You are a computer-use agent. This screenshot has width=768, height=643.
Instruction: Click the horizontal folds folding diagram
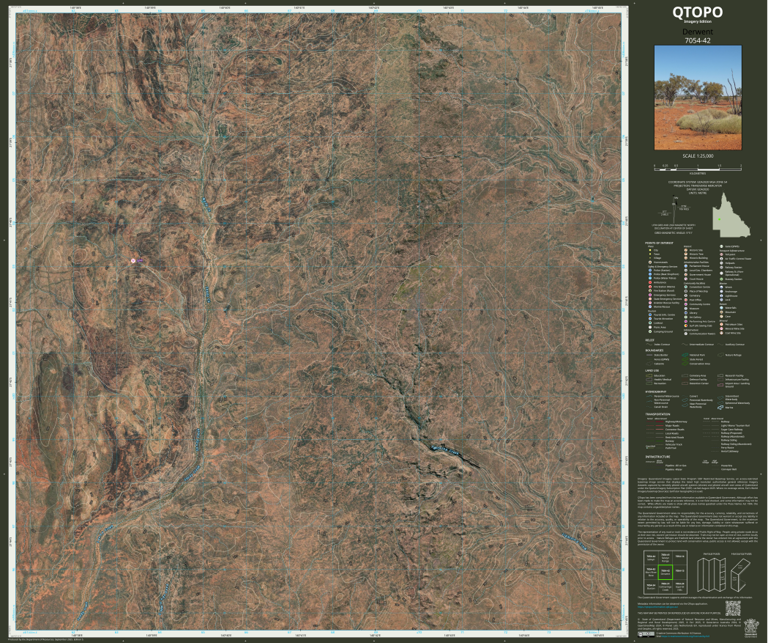tap(741, 575)
